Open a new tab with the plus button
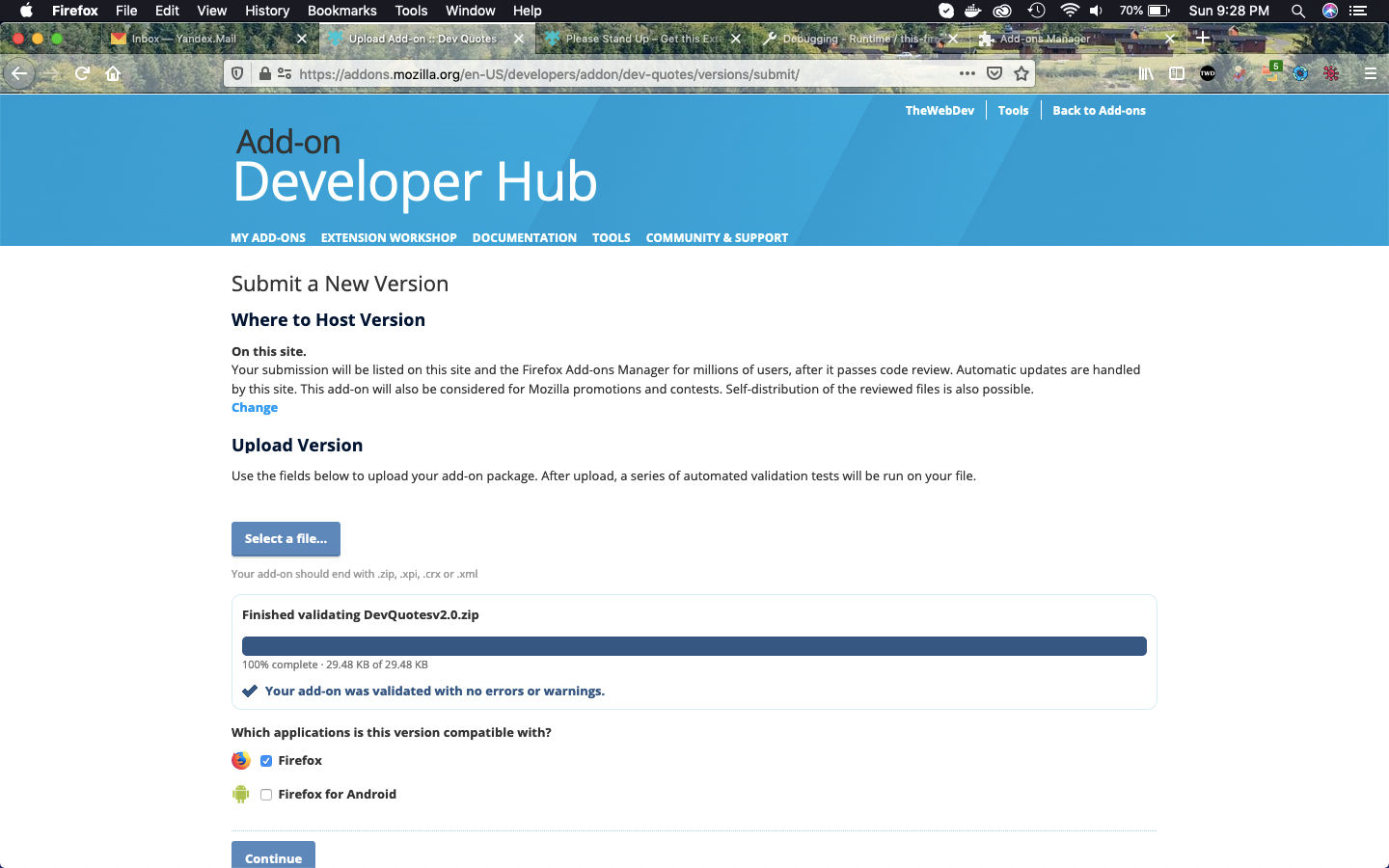Image resolution: width=1389 pixels, height=868 pixels. 1203,39
